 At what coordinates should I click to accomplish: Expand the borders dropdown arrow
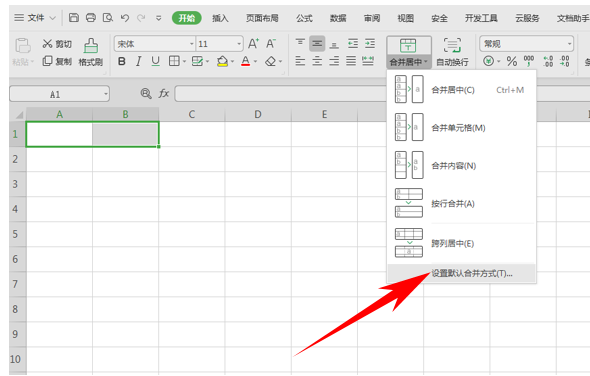184,61
